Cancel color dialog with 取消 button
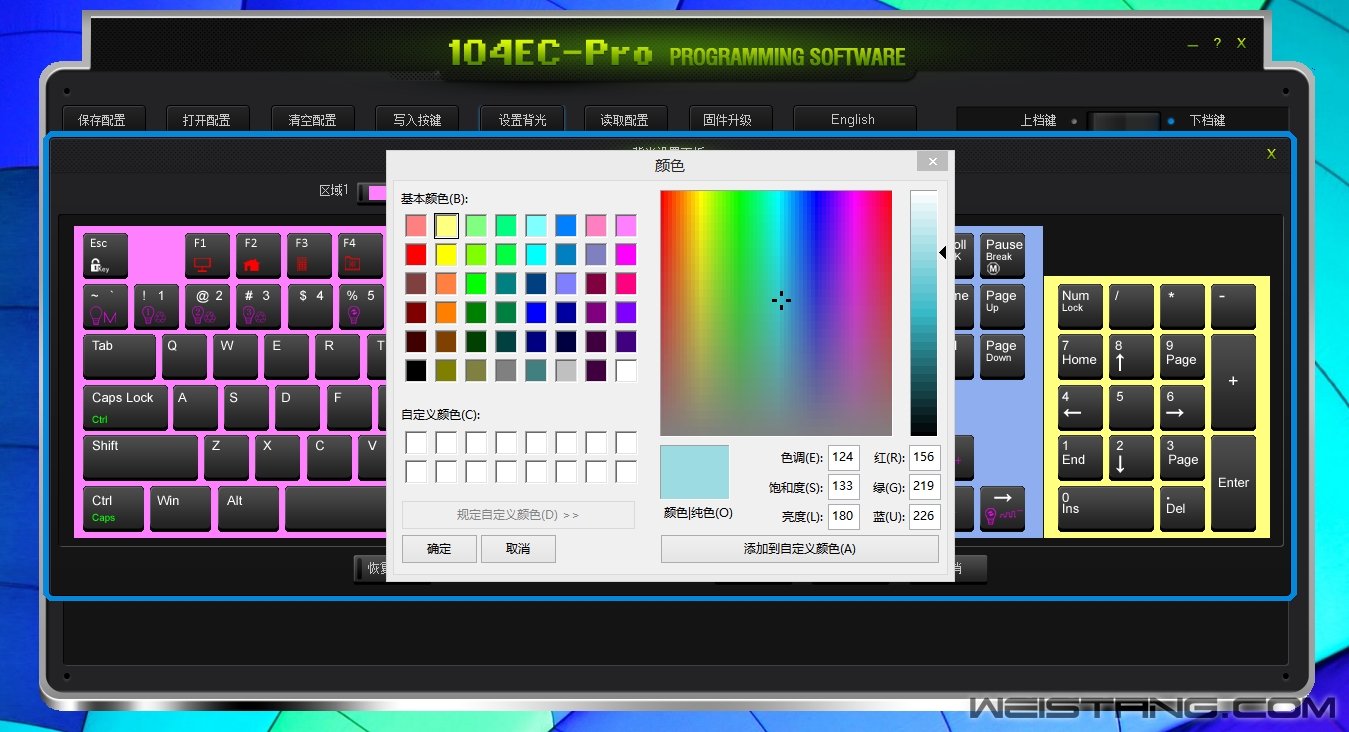This screenshot has height=732, width=1349. click(x=518, y=549)
